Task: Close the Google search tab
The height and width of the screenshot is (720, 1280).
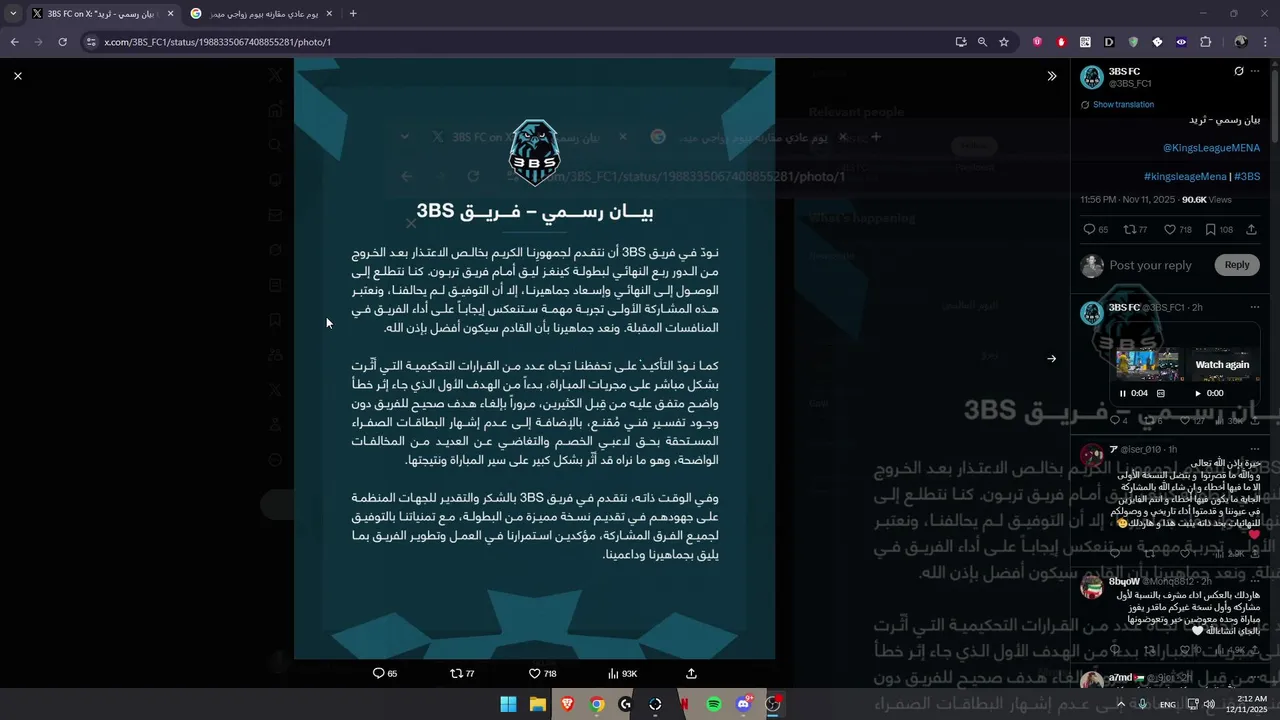Action: [328, 14]
